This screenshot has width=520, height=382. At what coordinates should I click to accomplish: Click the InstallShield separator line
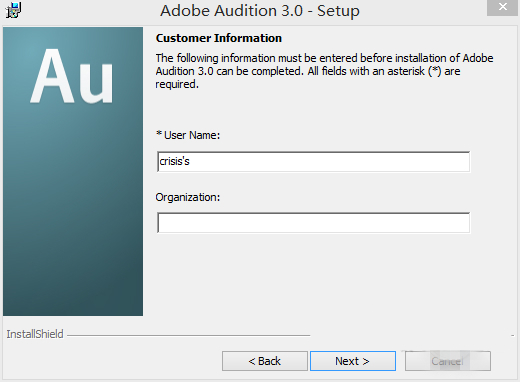click(x=189, y=335)
